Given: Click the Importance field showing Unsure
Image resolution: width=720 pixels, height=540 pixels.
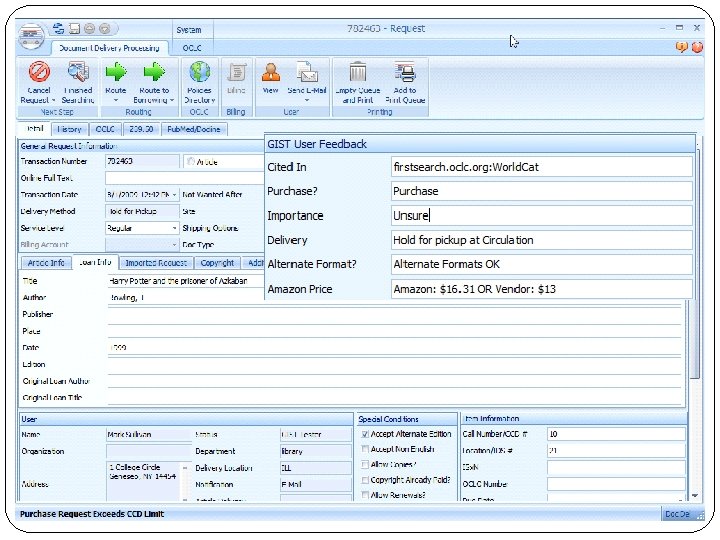Looking at the screenshot, I should click(541, 216).
